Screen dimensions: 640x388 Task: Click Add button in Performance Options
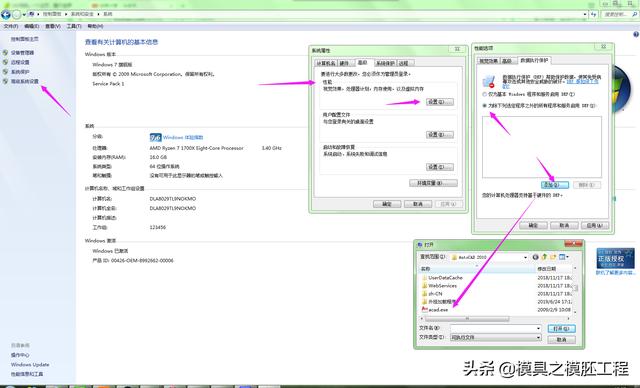click(555, 185)
